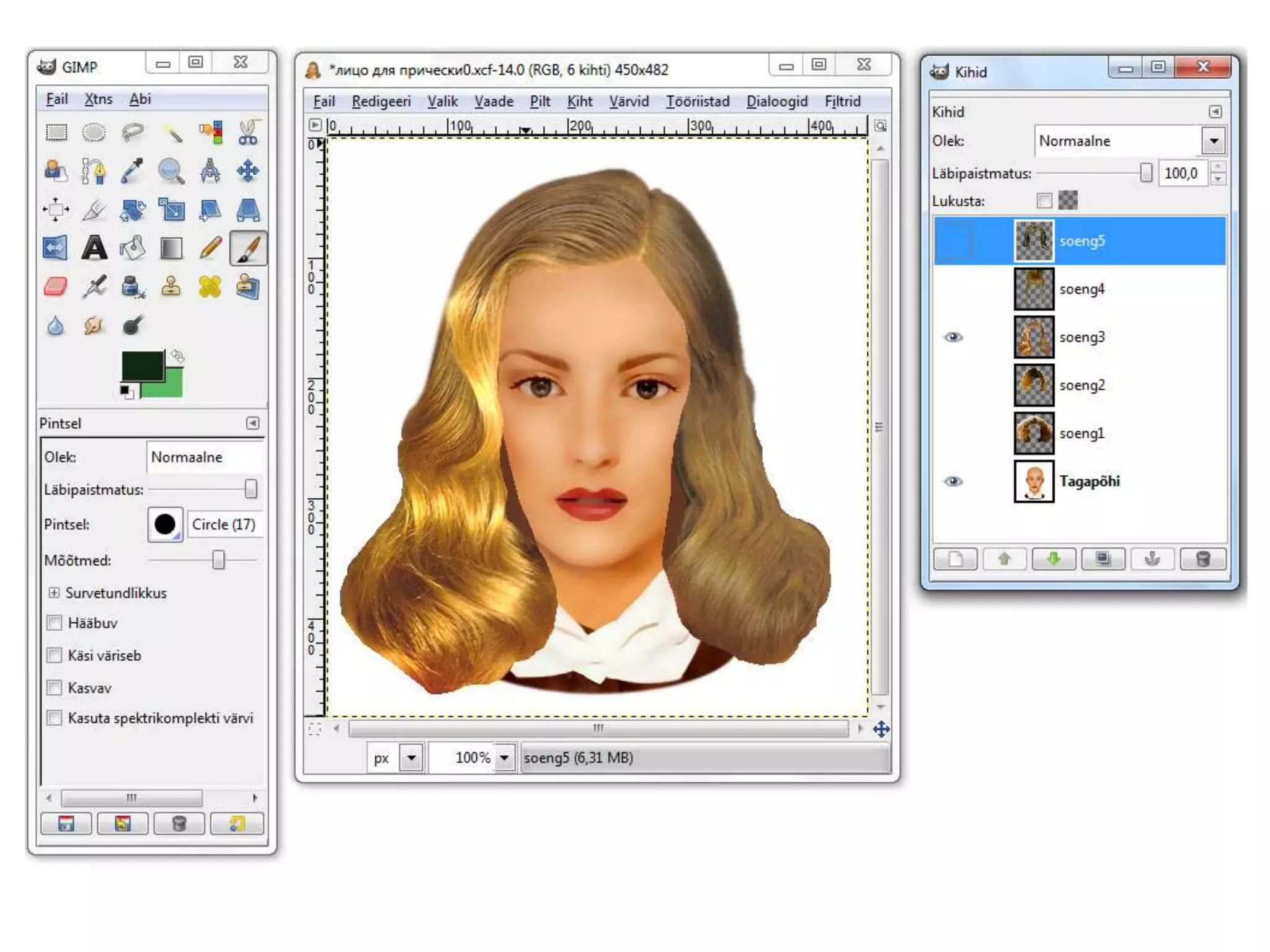Hide the soeng3 layer eye
The width and height of the screenshot is (1270, 952).
953,337
